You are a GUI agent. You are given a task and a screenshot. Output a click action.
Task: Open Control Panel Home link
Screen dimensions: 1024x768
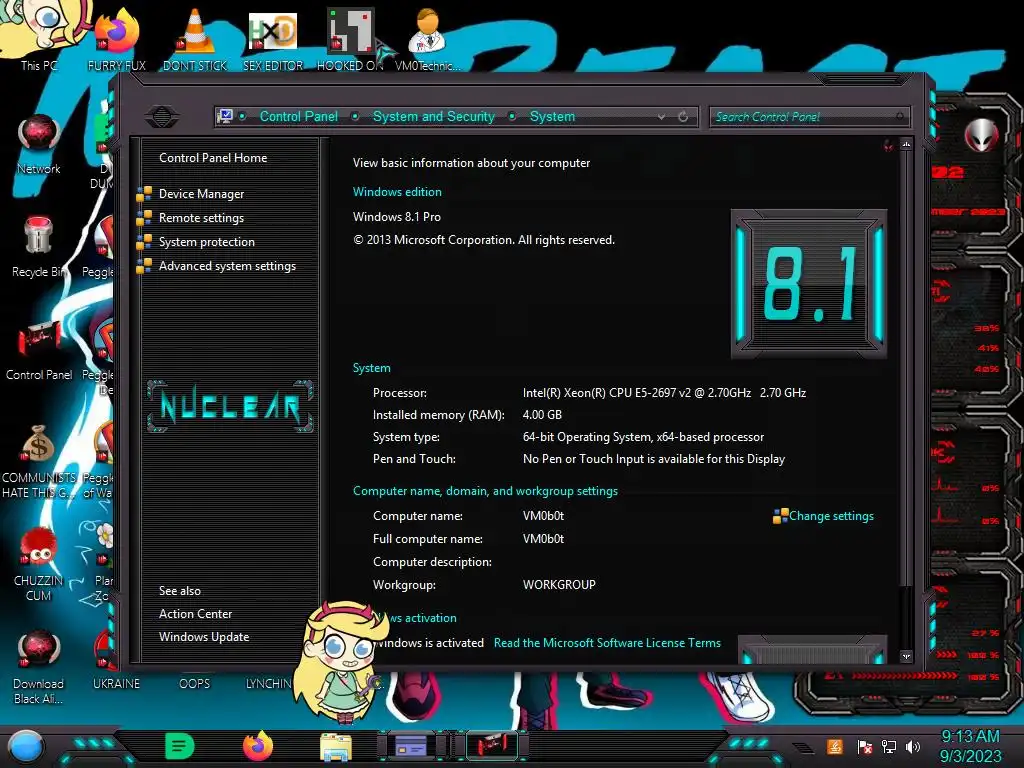(213, 157)
